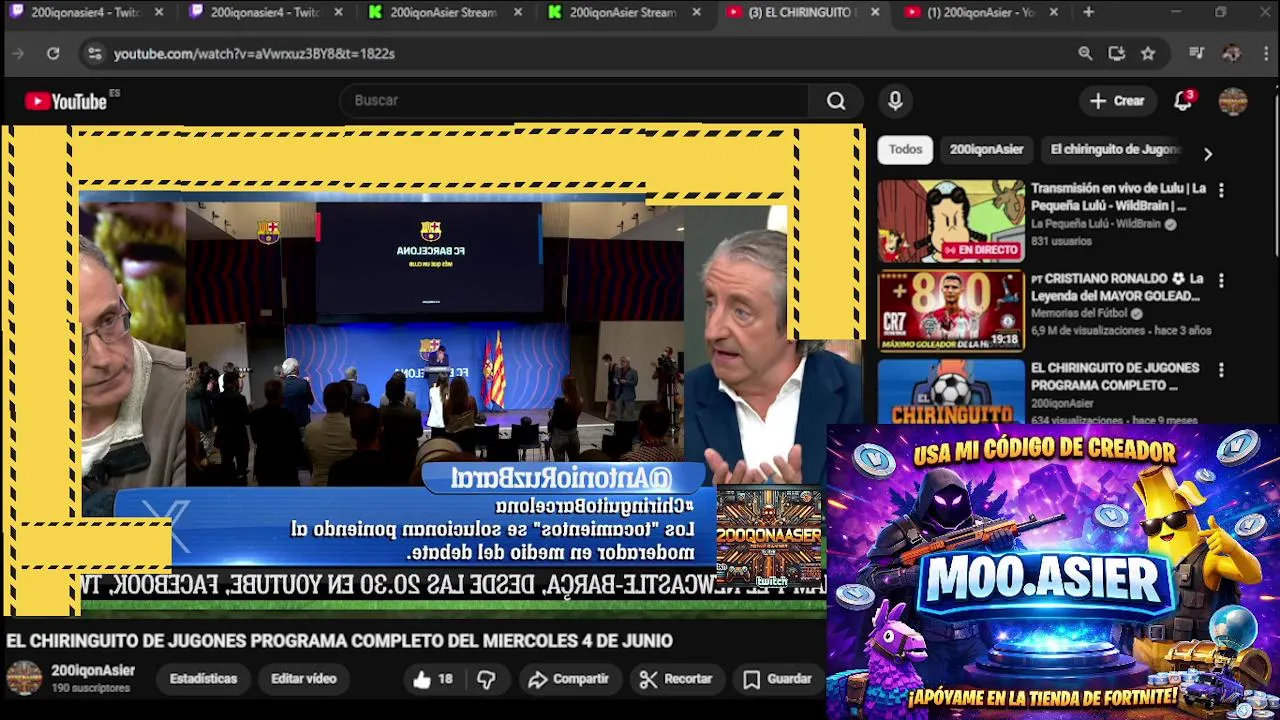Click the Crear button

[x=1117, y=101]
